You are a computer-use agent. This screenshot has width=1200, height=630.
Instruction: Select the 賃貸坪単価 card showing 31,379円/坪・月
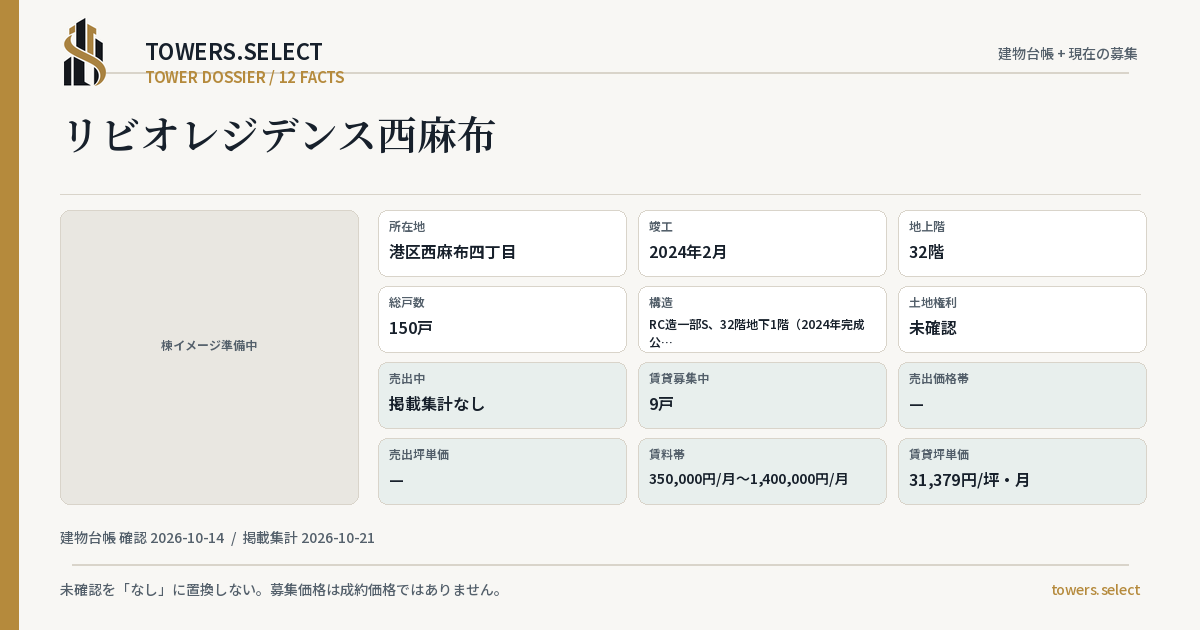click(x=1022, y=471)
